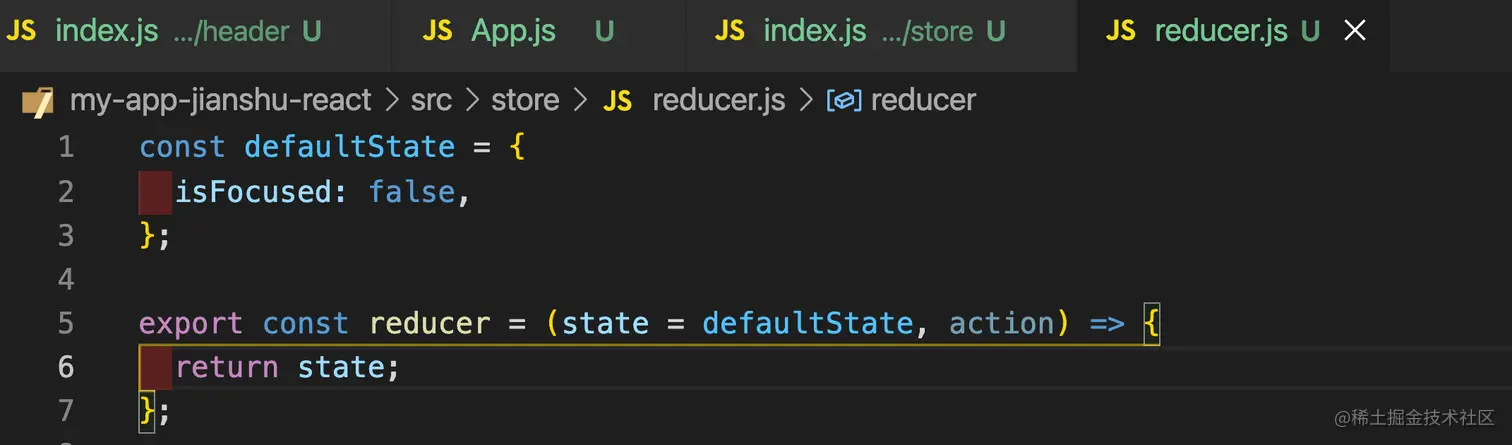The width and height of the screenshot is (1512, 445).
Task: Expand the store breadcrumb segment
Action: 525,101
